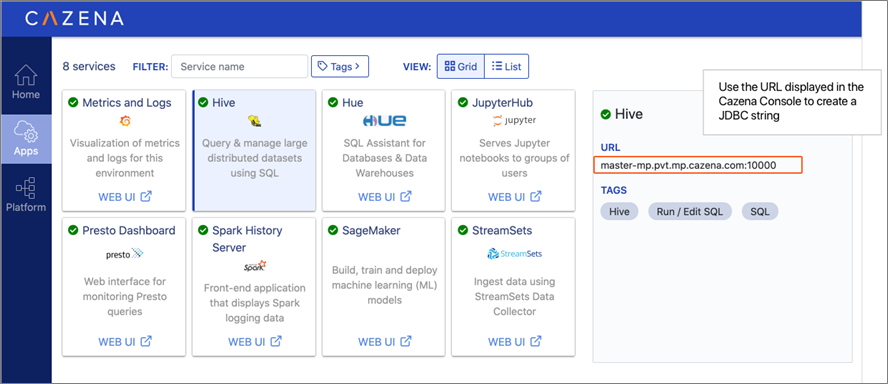The width and height of the screenshot is (888, 384).
Task: Open the Platform sidebar icon
Action: pyautogui.click(x=26, y=188)
